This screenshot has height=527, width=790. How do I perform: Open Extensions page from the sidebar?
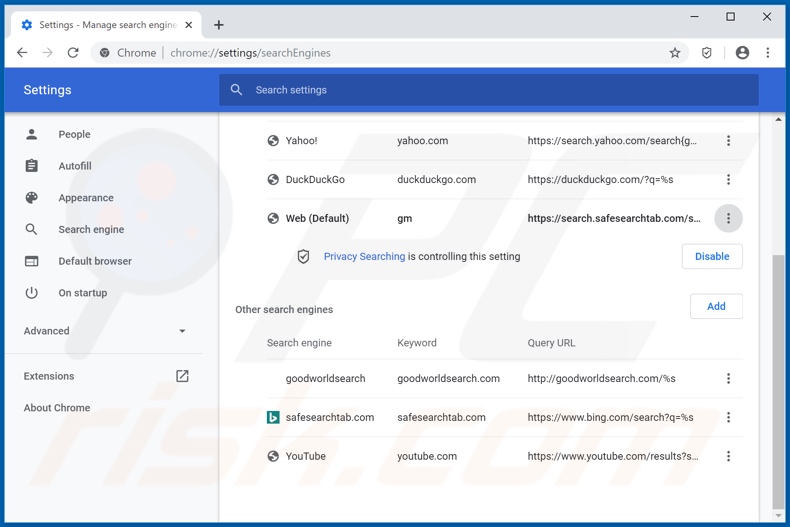(49, 376)
